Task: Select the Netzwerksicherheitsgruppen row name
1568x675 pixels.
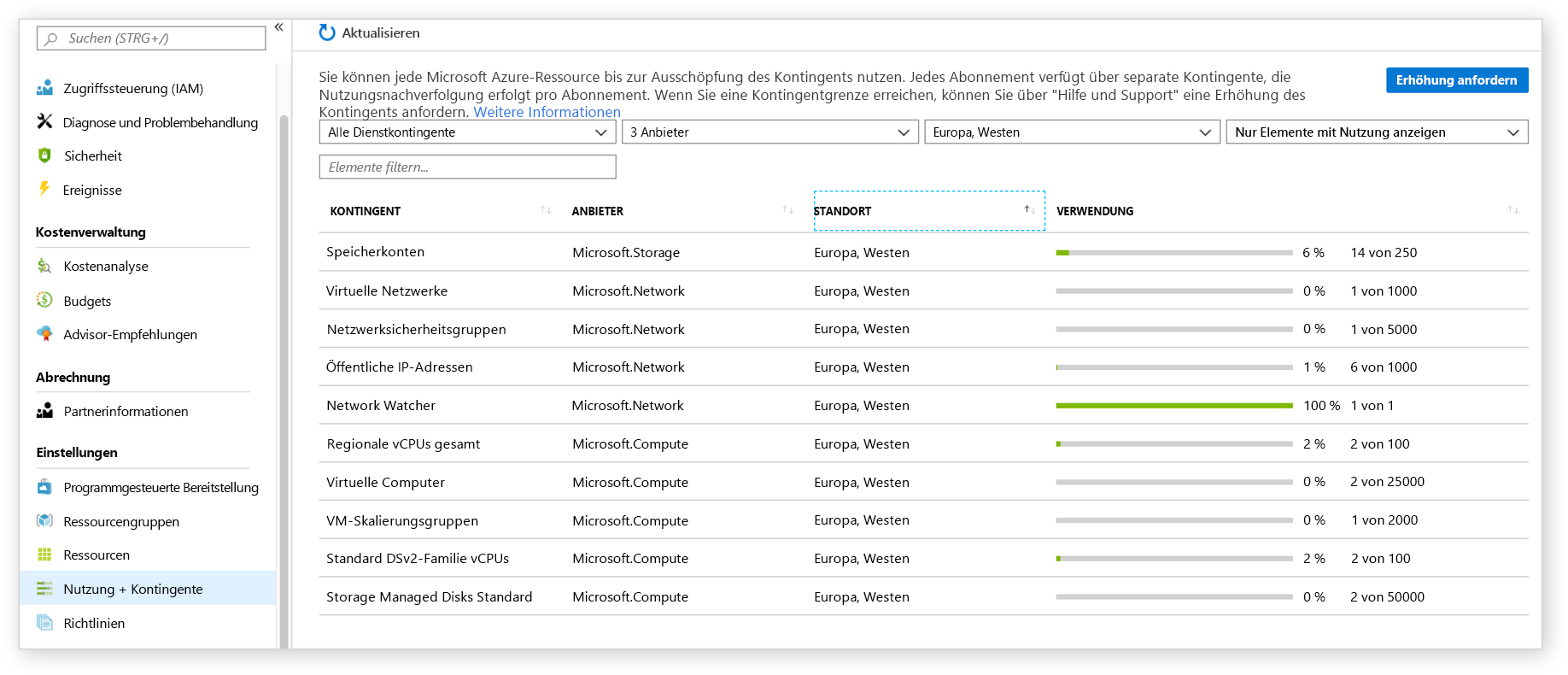Action: coord(416,330)
